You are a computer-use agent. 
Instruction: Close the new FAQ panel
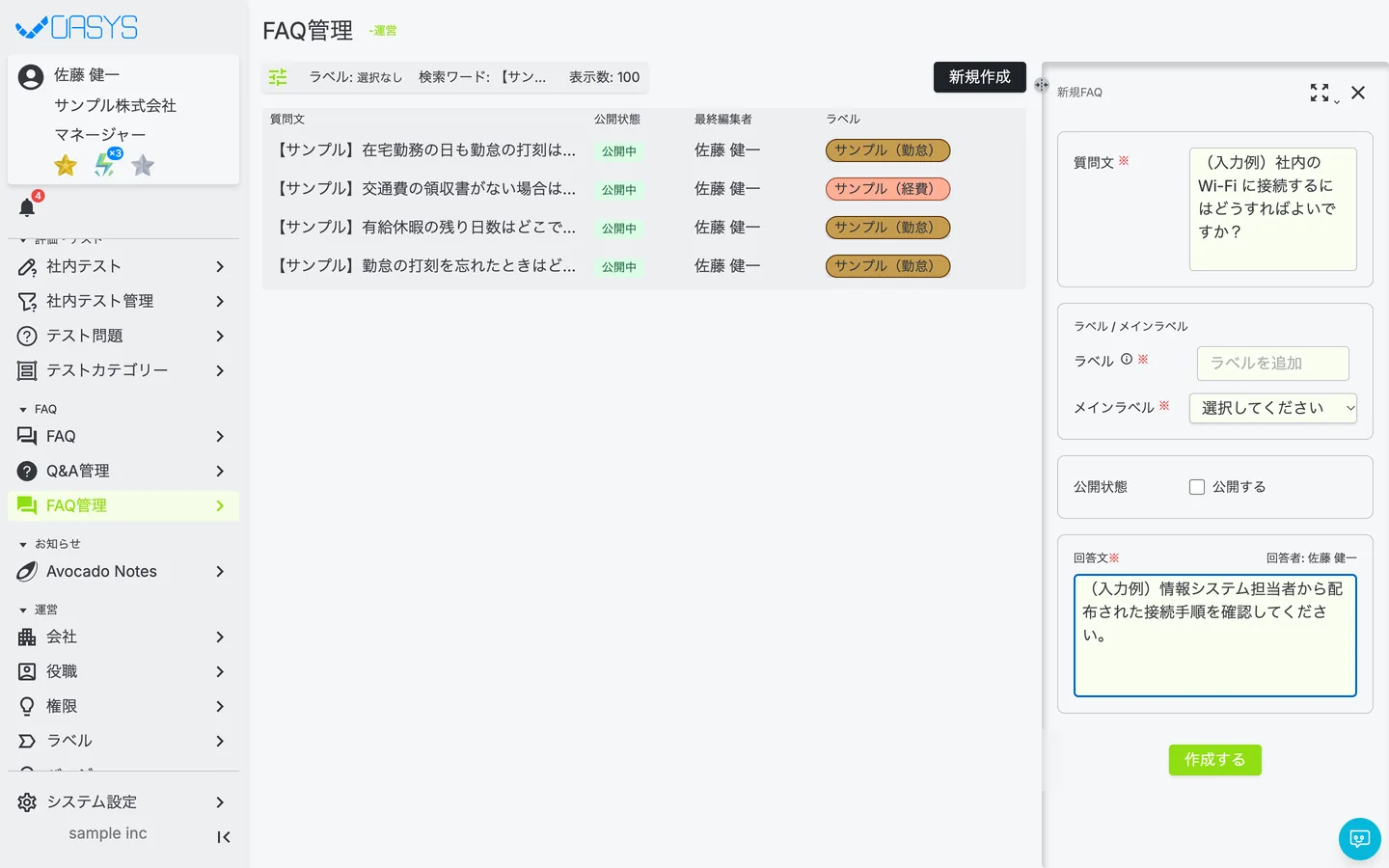tap(1358, 93)
